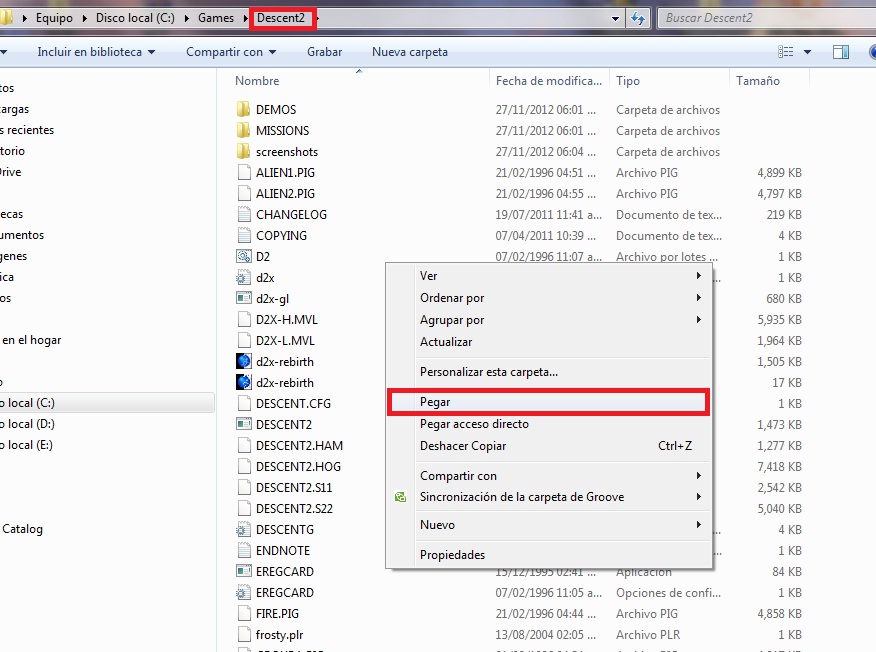Open Compartir con in context menu
Image resolution: width=876 pixels, height=652 pixels.
(458, 476)
